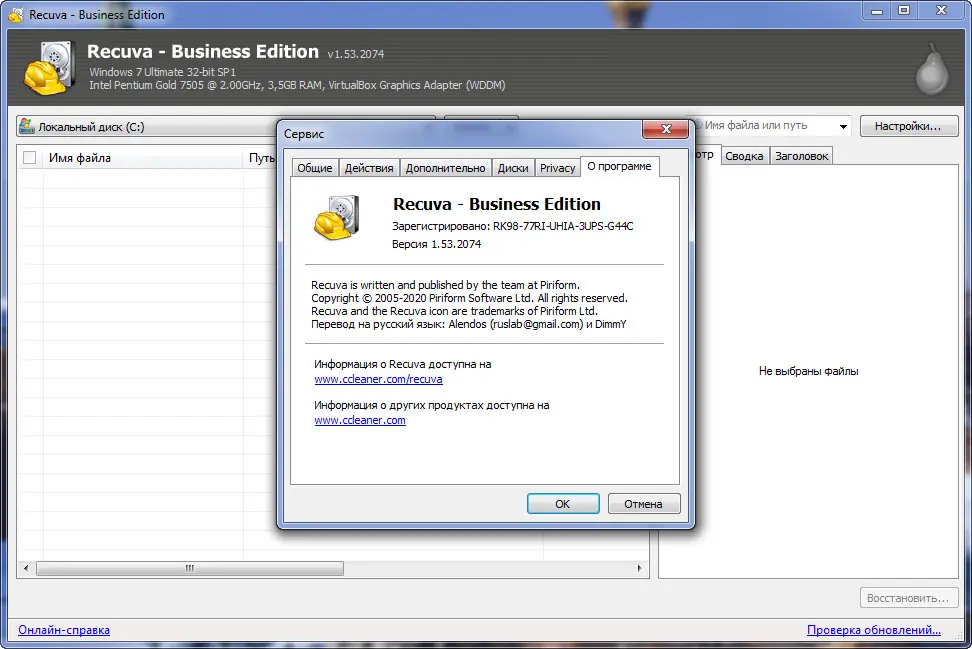Close the Сервис dialog with red X
Viewport: 972px width, 649px height.
(666, 128)
